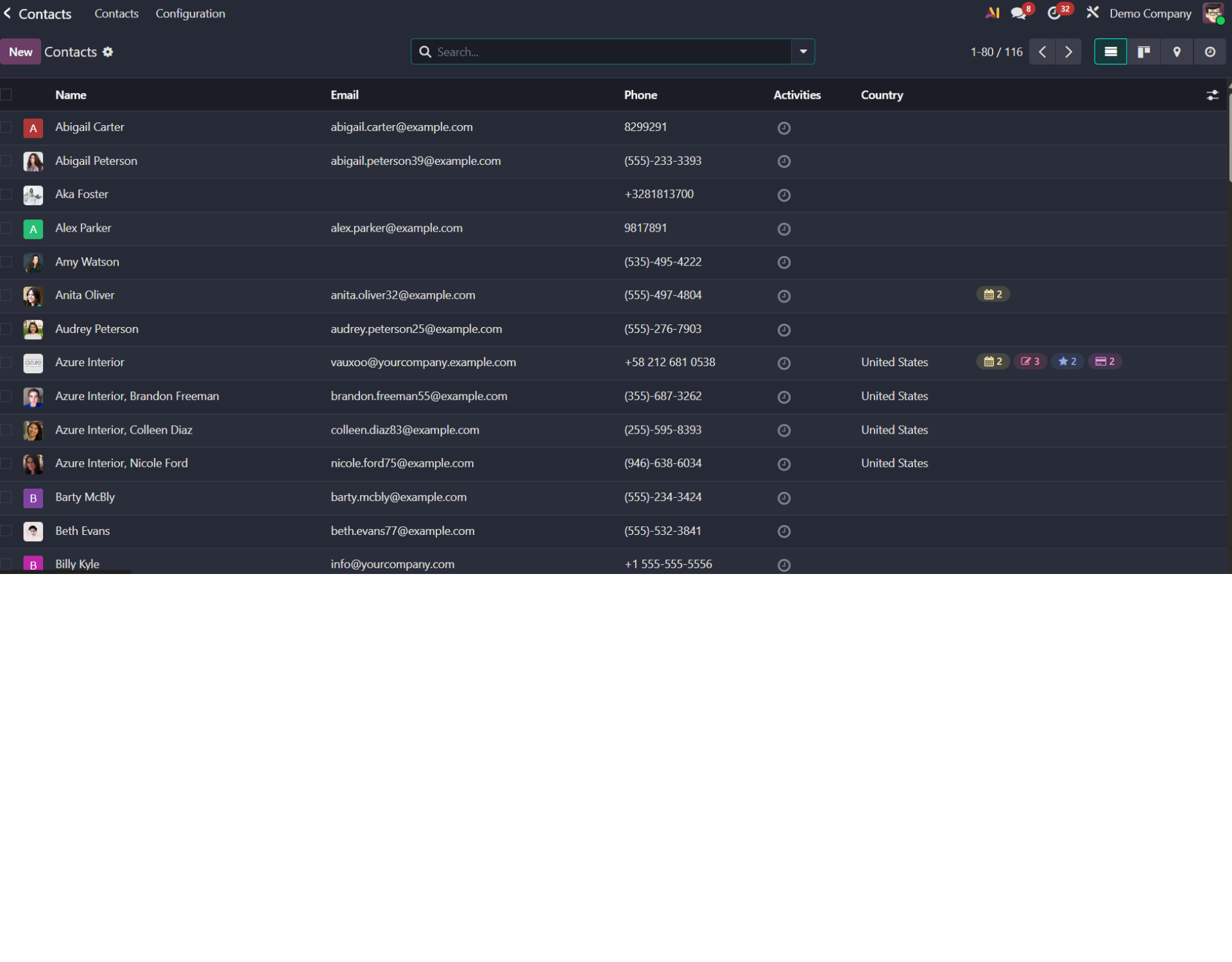Click Abigail Carter's activity clock icon
This screenshot has height=962, width=1232.
pyautogui.click(x=783, y=128)
